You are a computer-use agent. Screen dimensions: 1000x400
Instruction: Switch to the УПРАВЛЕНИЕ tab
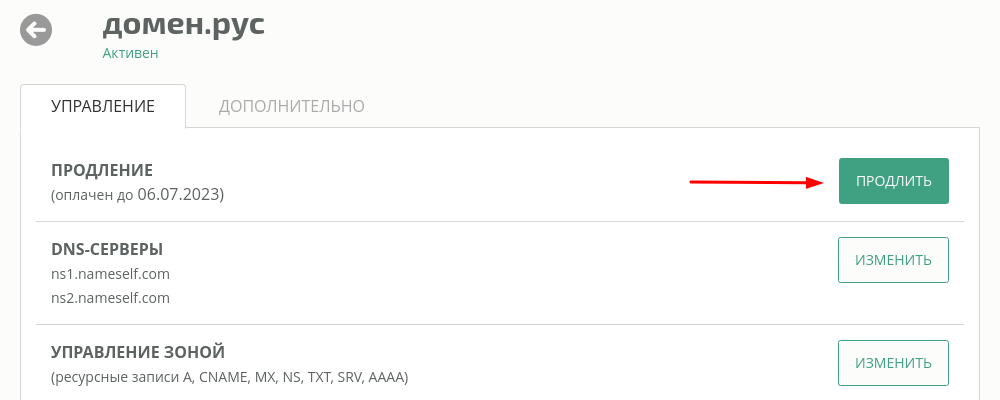(x=103, y=106)
